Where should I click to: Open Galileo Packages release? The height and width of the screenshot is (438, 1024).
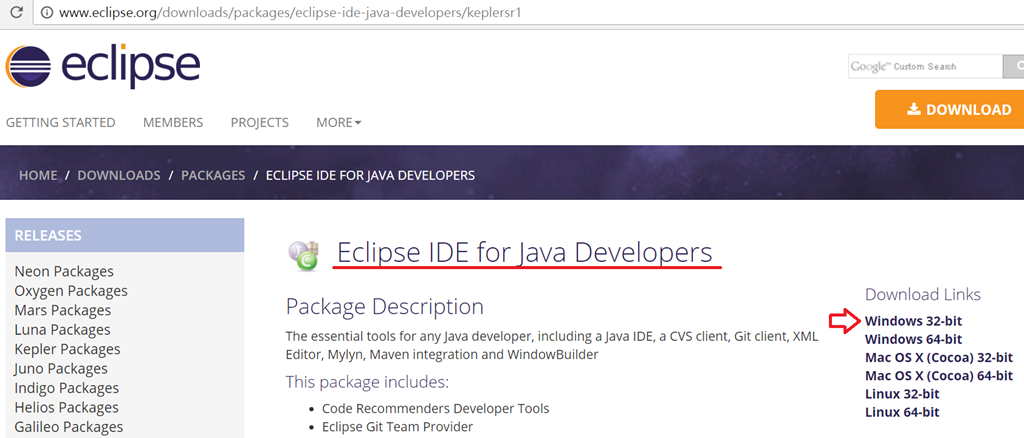(69, 428)
